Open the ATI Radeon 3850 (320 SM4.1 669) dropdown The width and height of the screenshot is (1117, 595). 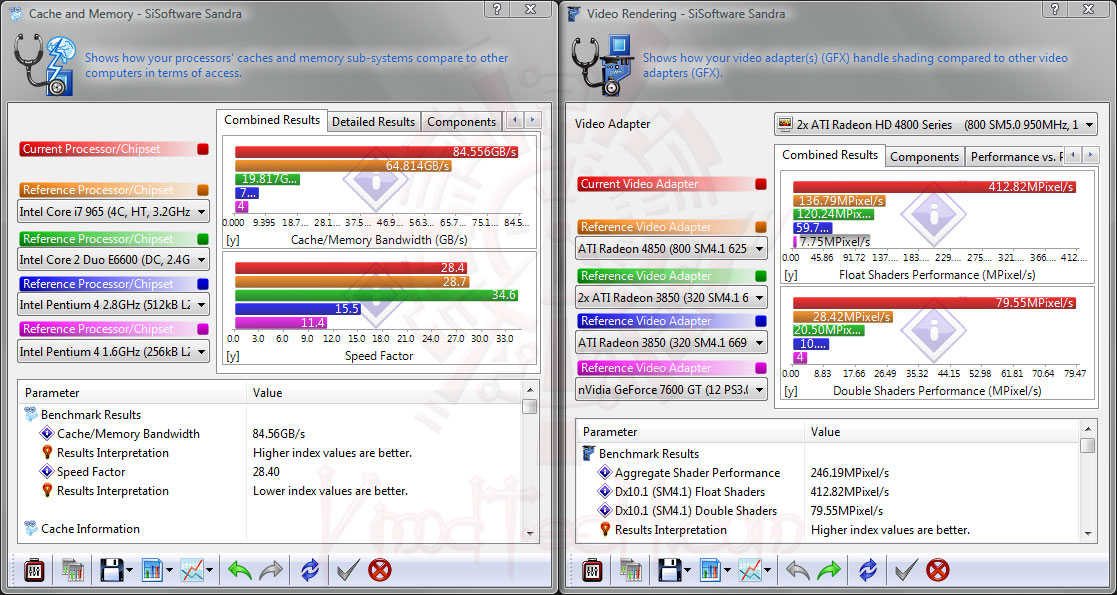[x=672, y=343]
